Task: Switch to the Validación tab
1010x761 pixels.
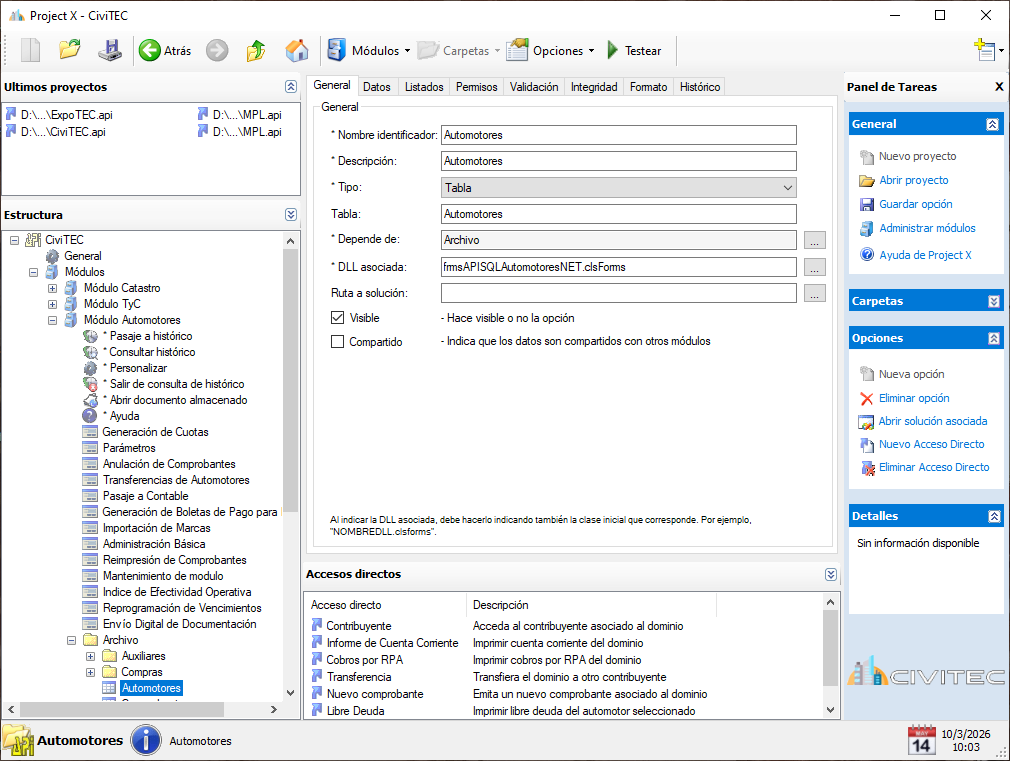Action: coord(534,87)
